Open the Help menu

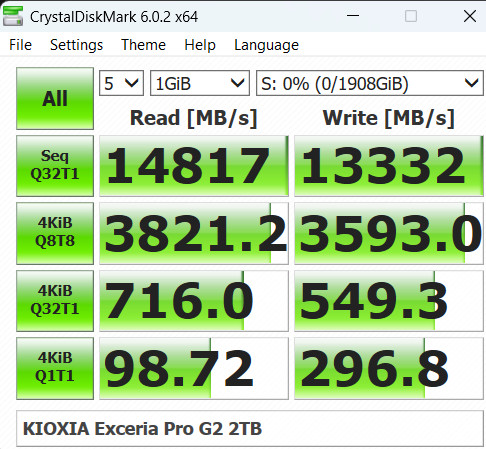tap(200, 45)
